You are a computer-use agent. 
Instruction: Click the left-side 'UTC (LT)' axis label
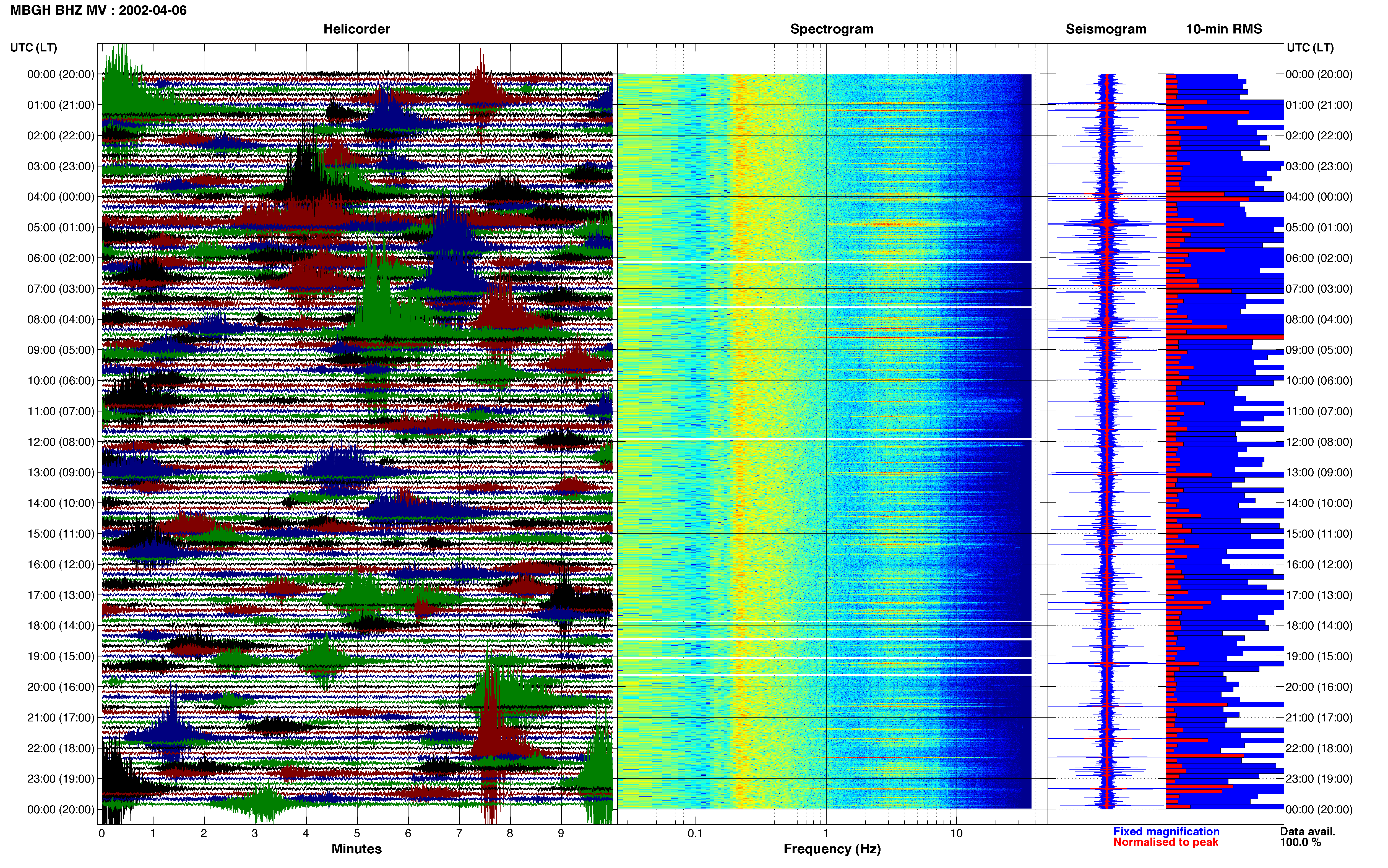33,48
